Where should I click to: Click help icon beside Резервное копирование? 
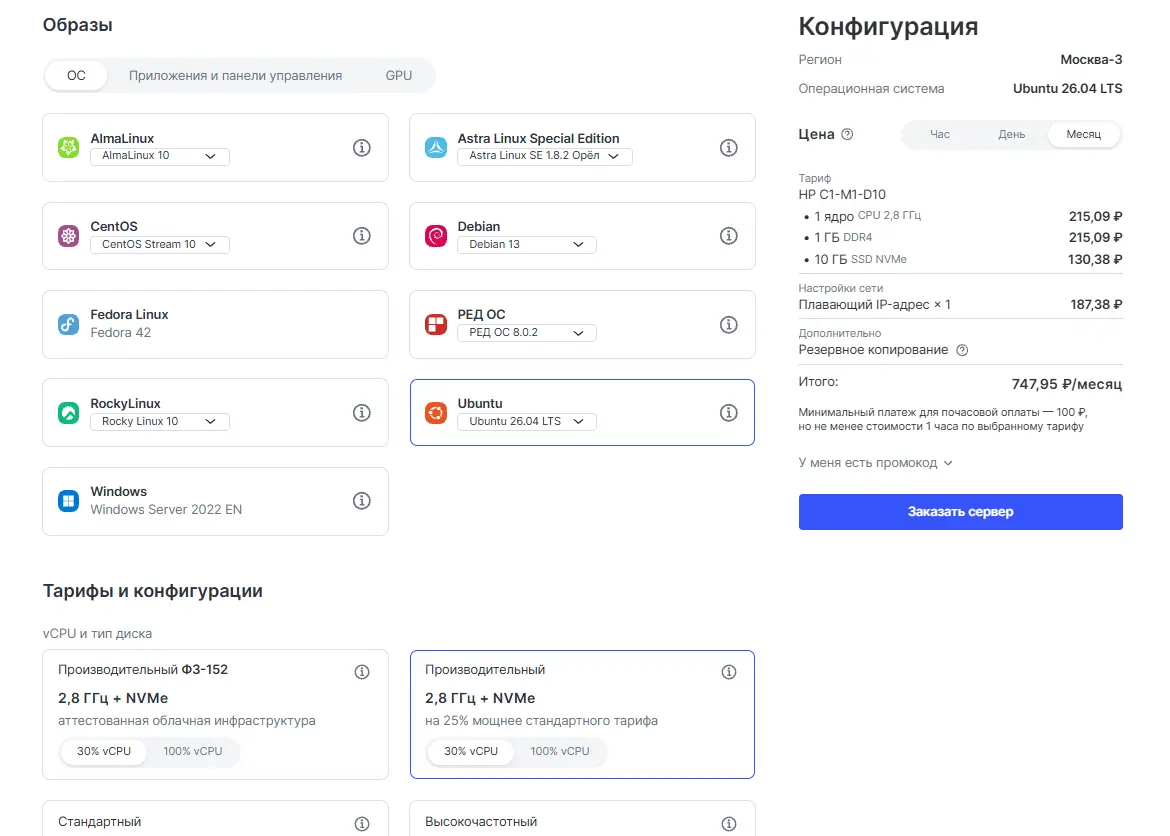click(x=963, y=350)
